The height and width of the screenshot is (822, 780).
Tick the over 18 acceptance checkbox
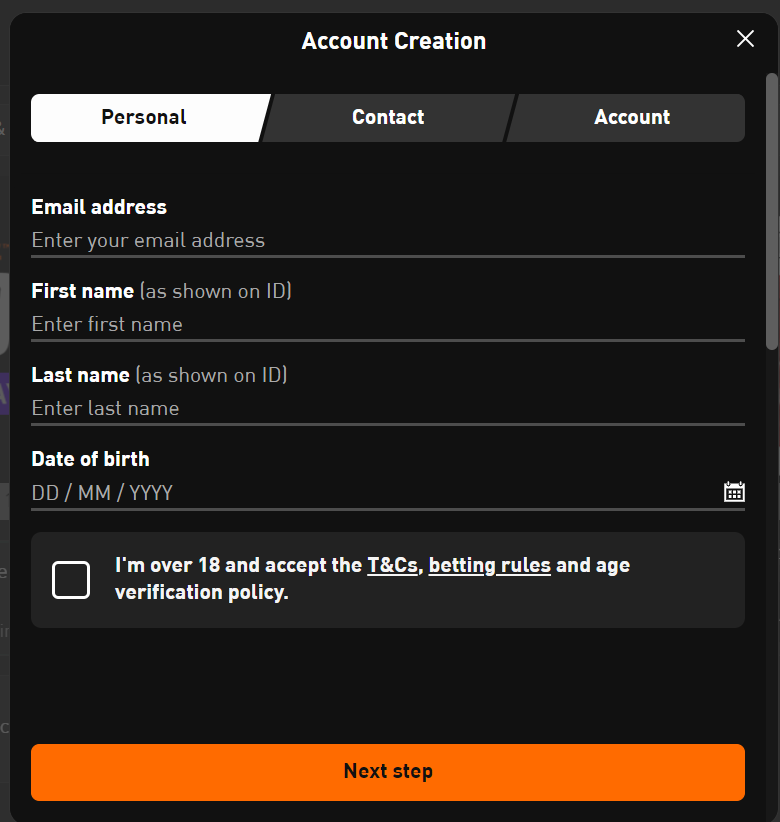pyautogui.click(x=71, y=580)
